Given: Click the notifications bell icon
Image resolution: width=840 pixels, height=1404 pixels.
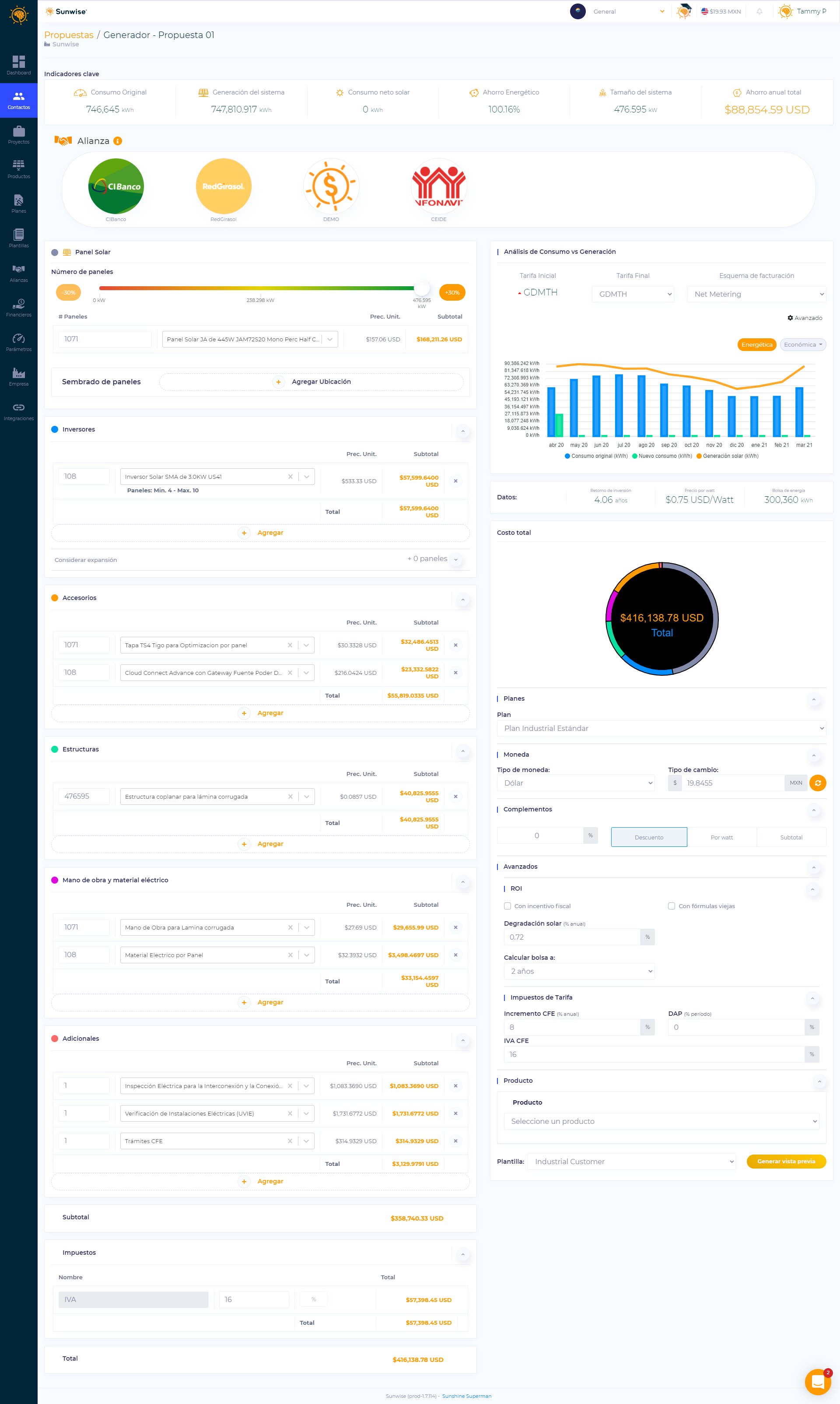Looking at the screenshot, I should click(759, 11).
